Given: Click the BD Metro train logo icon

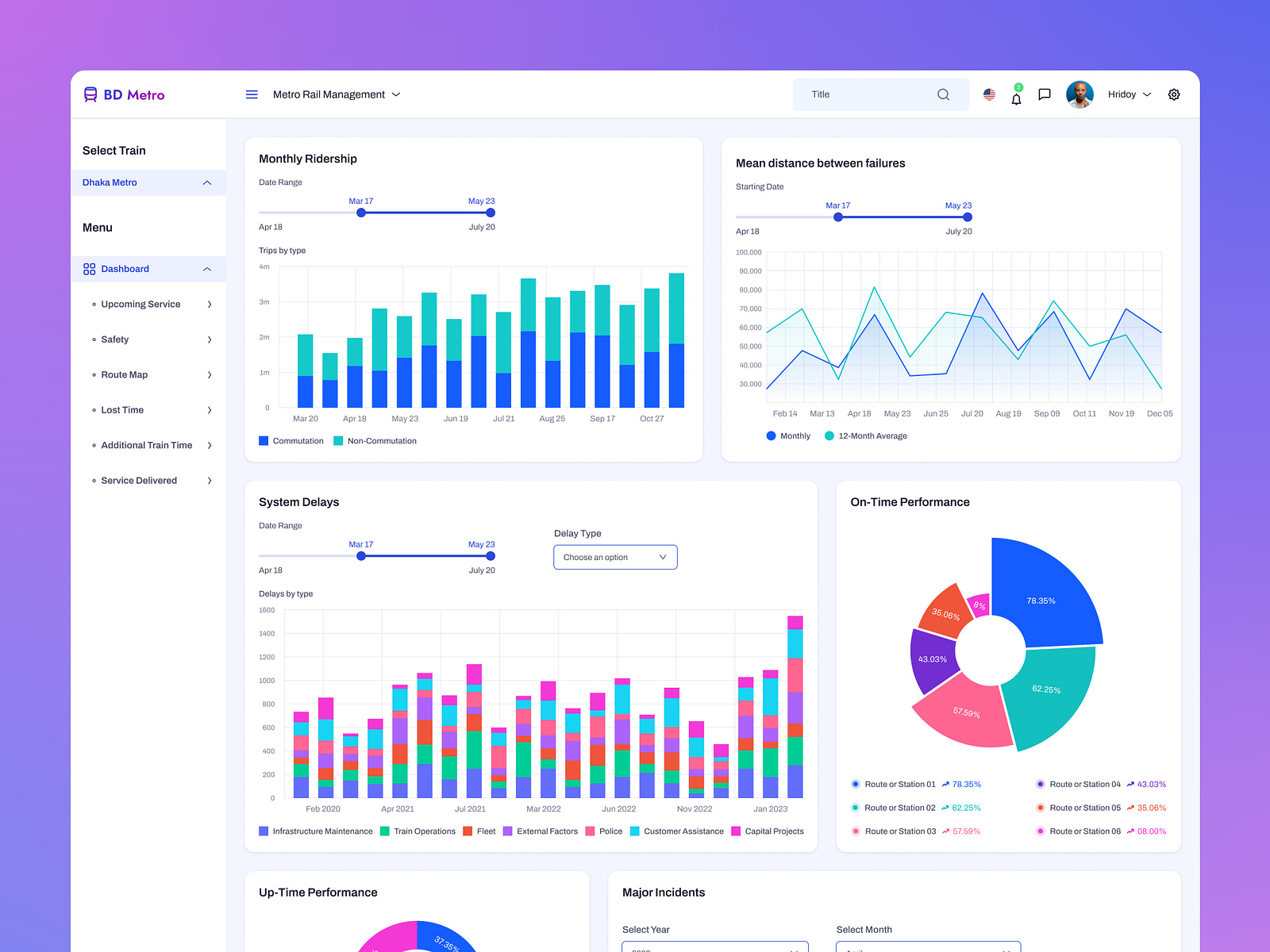Looking at the screenshot, I should click(90, 94).
